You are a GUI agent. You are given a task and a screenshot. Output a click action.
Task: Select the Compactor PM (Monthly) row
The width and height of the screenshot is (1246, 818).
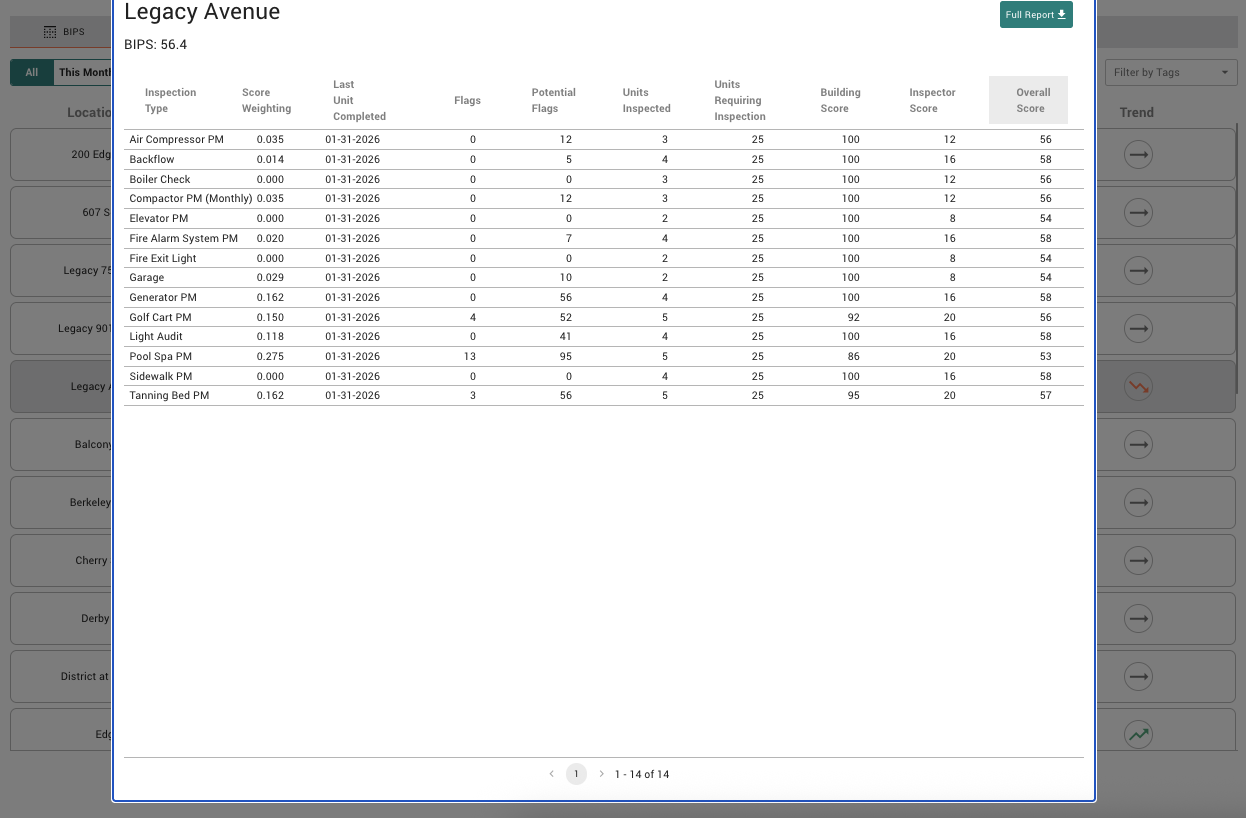coord(604,199)
